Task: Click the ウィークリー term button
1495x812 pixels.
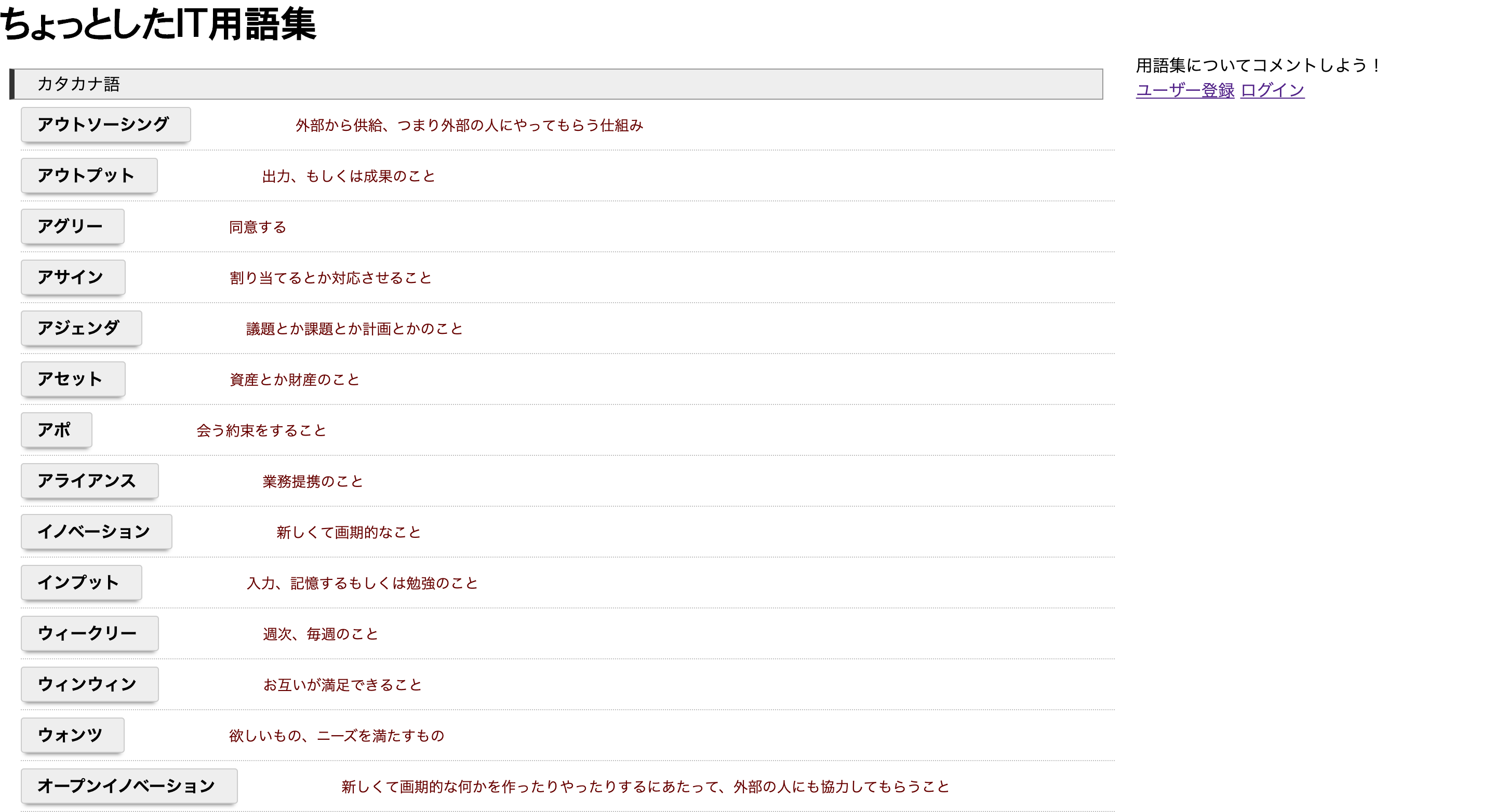Action: [89, 633]
